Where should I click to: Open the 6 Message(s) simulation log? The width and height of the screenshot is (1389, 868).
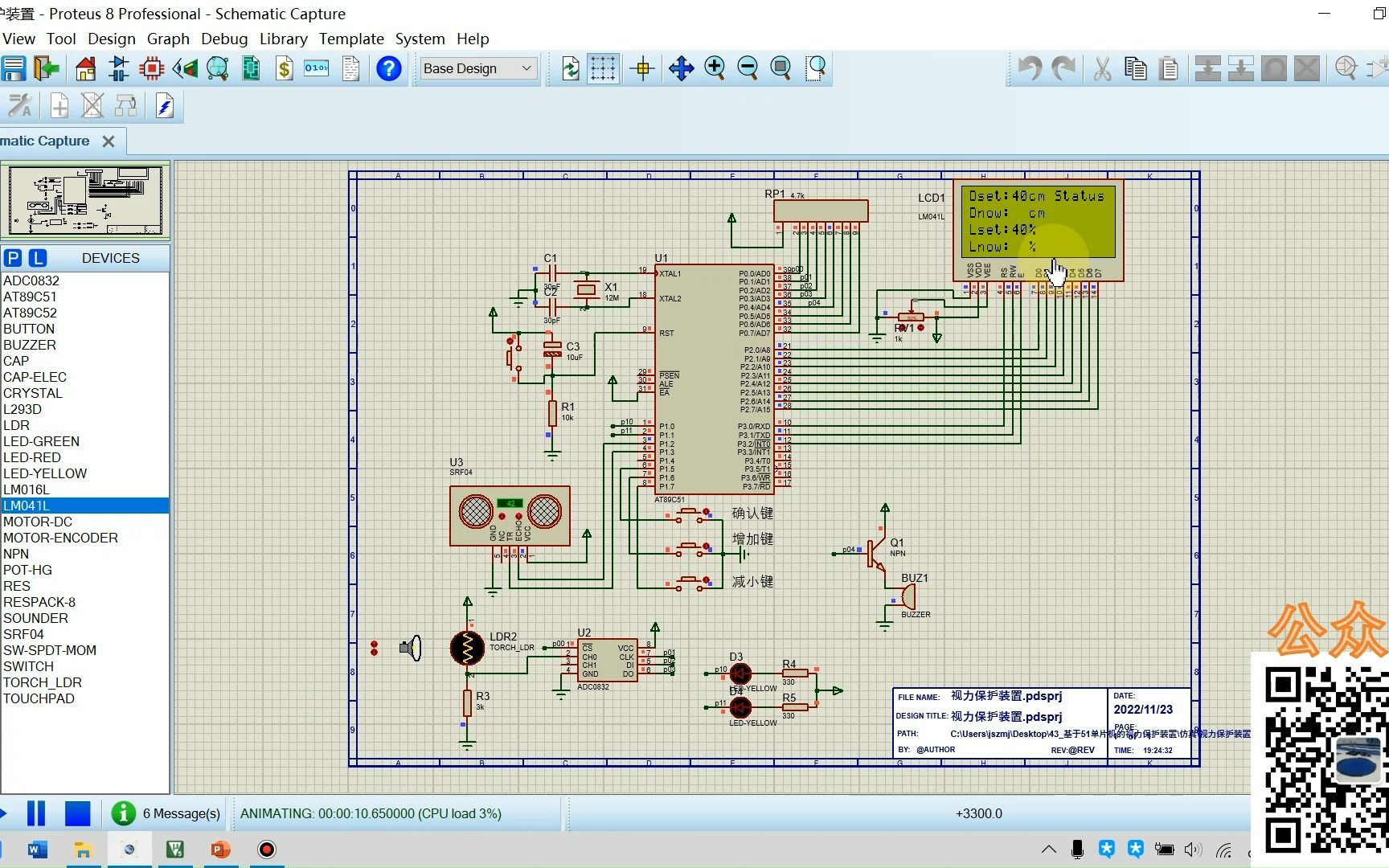(x=166, y=813)
